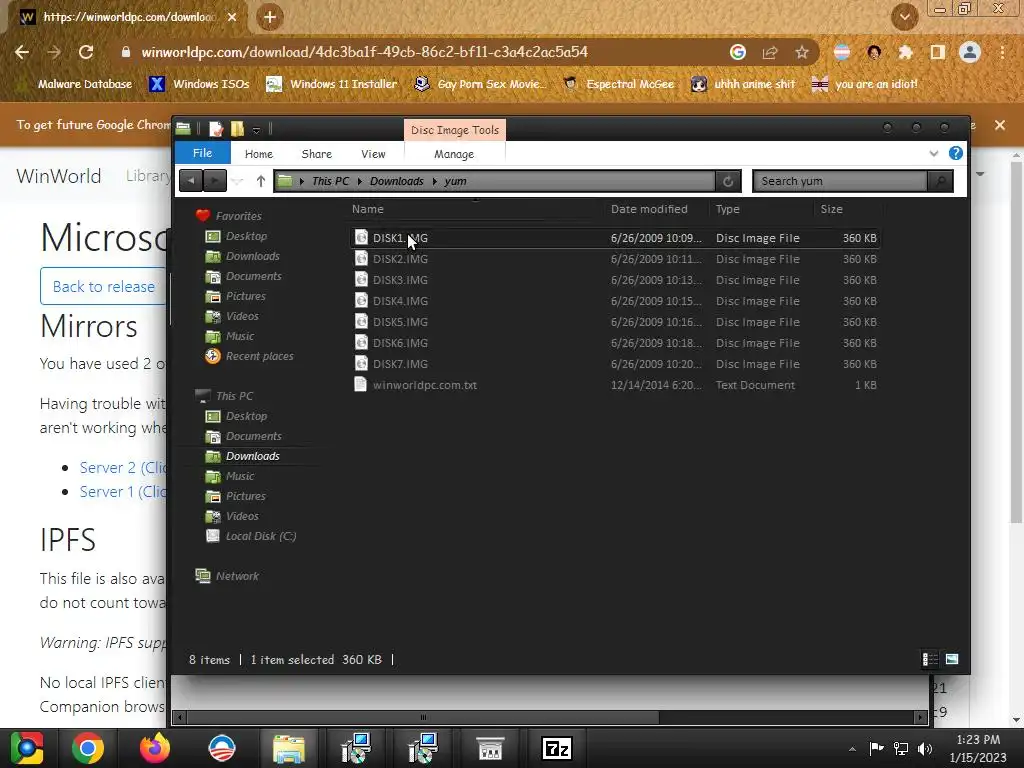1024x768 pixels.
Task: Refresh the yum folder view
Action: (728, 181)
